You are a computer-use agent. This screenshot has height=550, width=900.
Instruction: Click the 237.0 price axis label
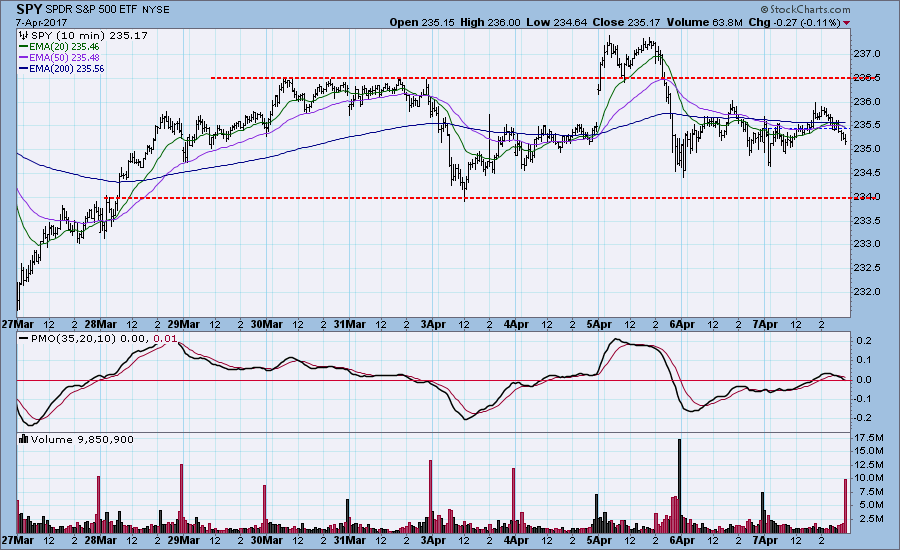click(x=867, y=54)
